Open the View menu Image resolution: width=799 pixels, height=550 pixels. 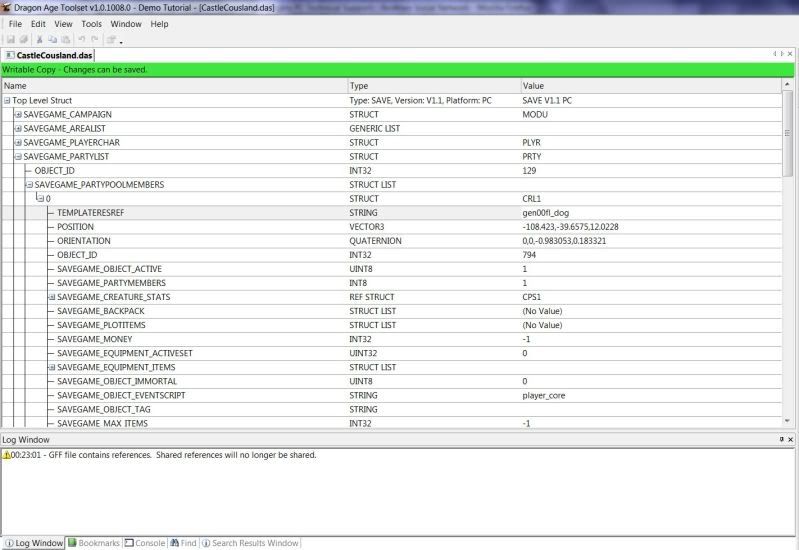click(63, 24)
